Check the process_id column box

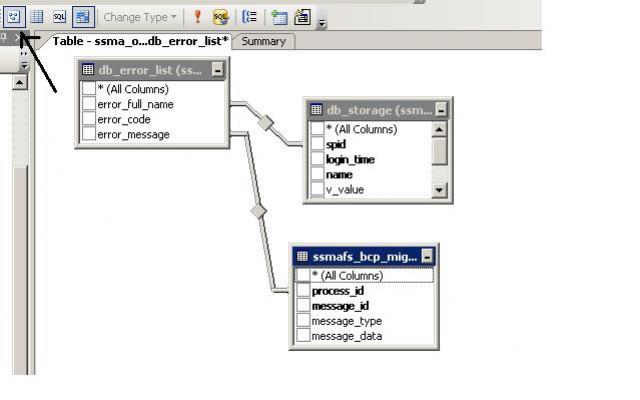click(303, 291)
